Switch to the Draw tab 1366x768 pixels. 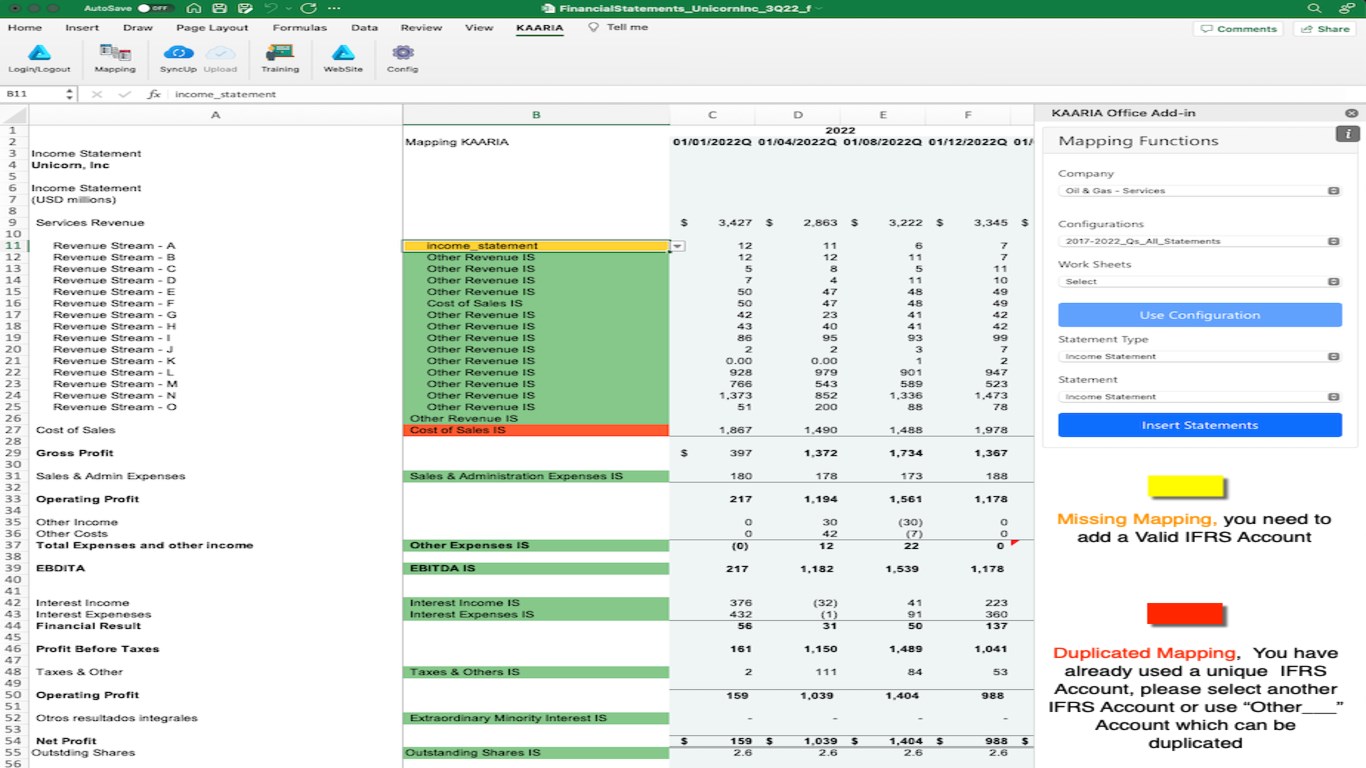(x=138, y=28)
